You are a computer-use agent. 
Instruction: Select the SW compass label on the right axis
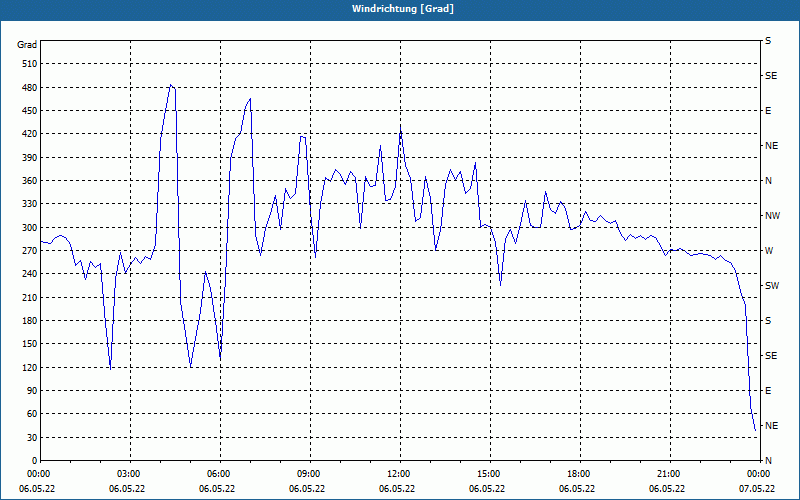[772, 286]
